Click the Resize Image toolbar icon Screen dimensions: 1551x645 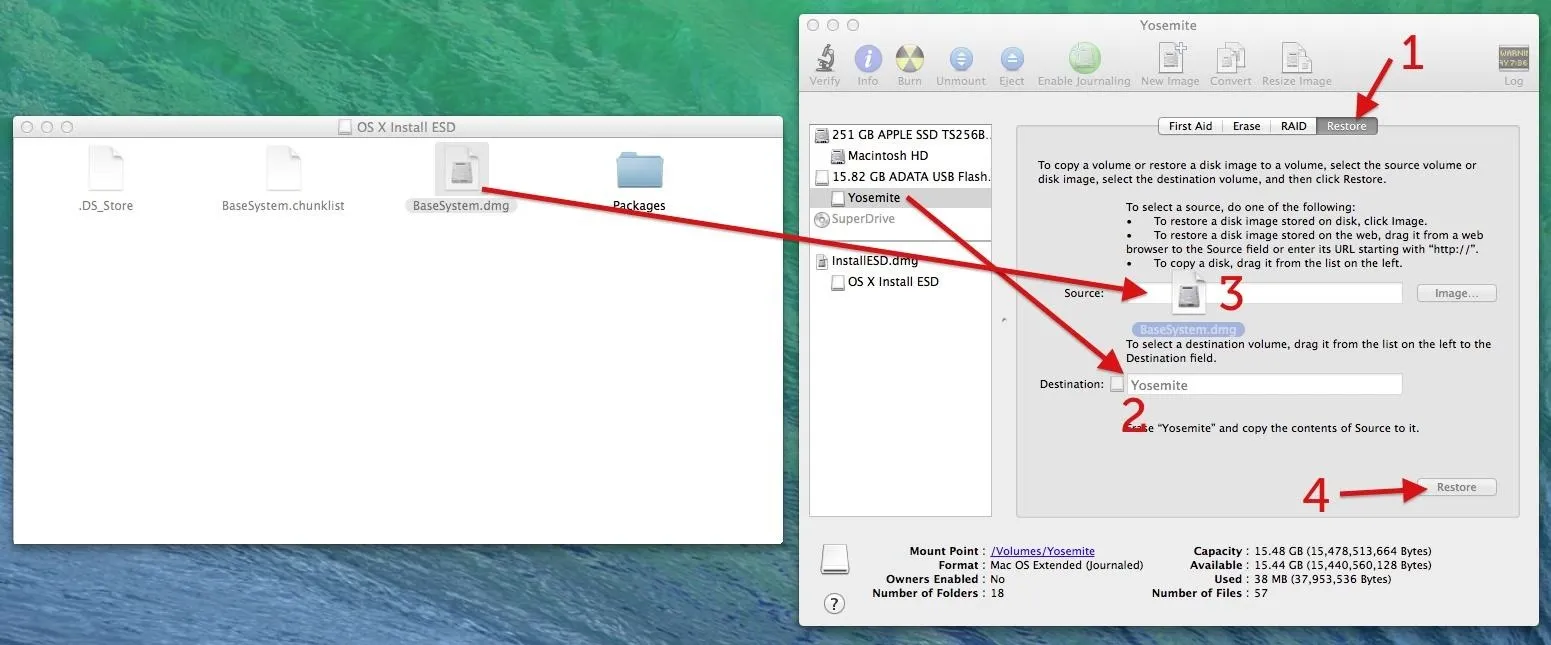[x=1297, y=58]
